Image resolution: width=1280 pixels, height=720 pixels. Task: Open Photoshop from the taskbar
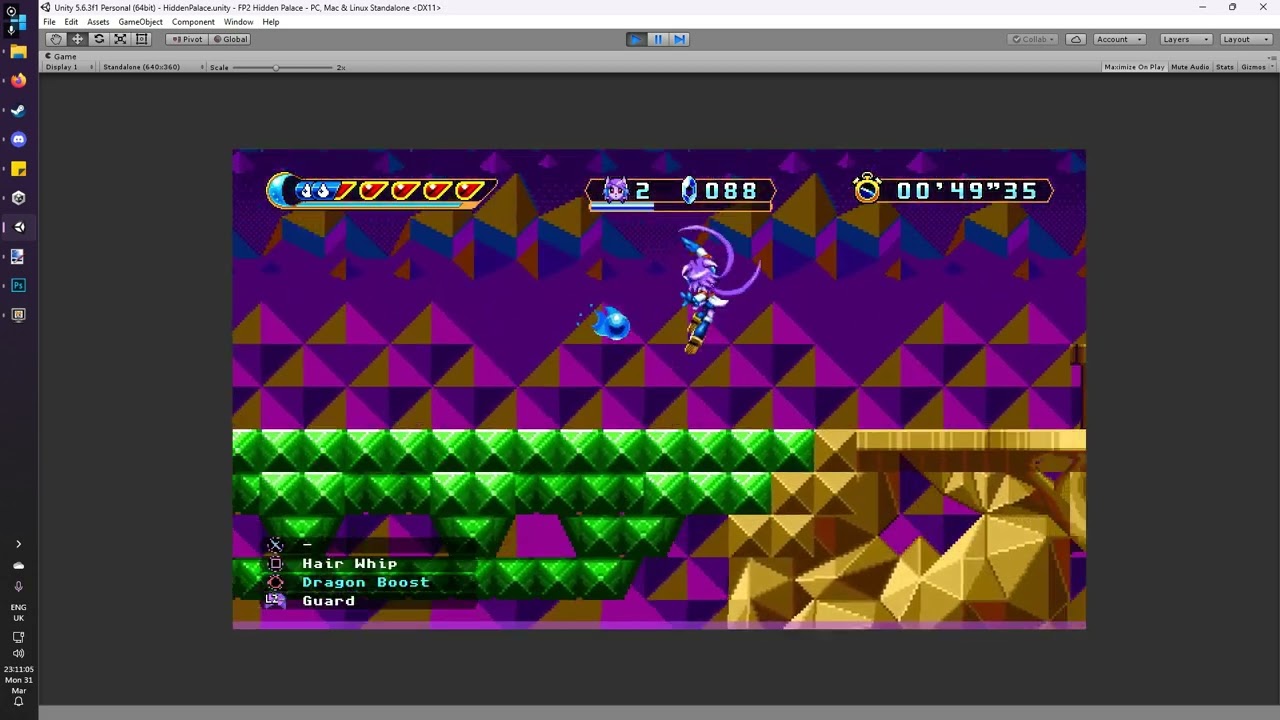(18, 285)
